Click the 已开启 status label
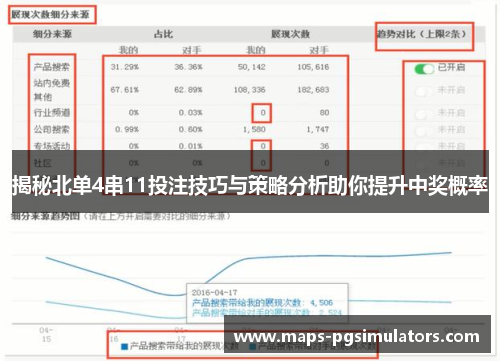Image resolution: width=500 pixels, height=362 pixels. click(451, 67)
